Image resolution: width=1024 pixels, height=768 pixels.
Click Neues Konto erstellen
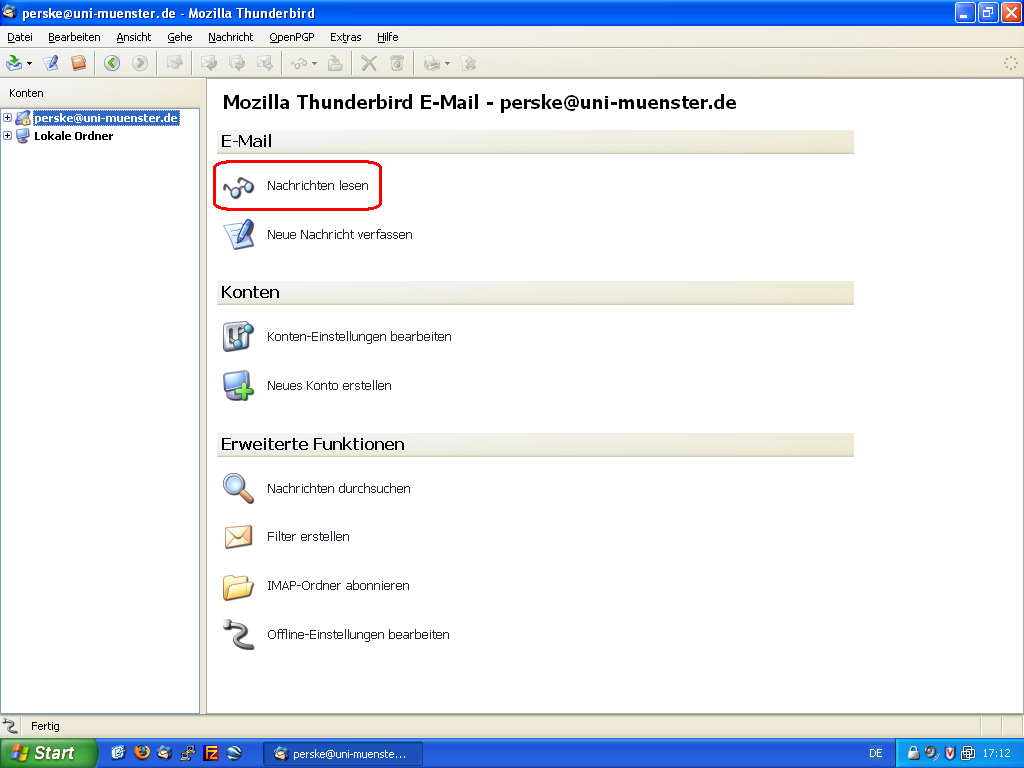point(328,386)
